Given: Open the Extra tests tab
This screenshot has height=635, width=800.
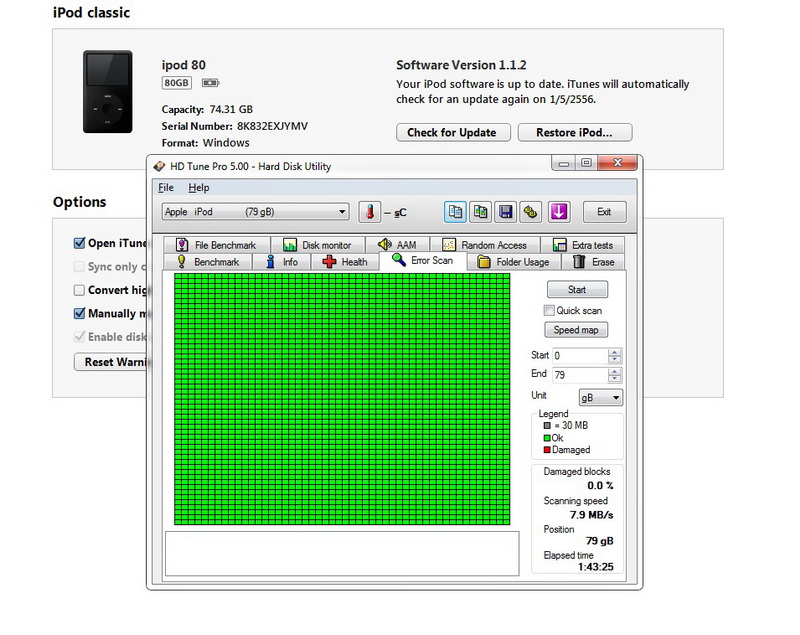Looking at the screenshot, I should [583, 245].
